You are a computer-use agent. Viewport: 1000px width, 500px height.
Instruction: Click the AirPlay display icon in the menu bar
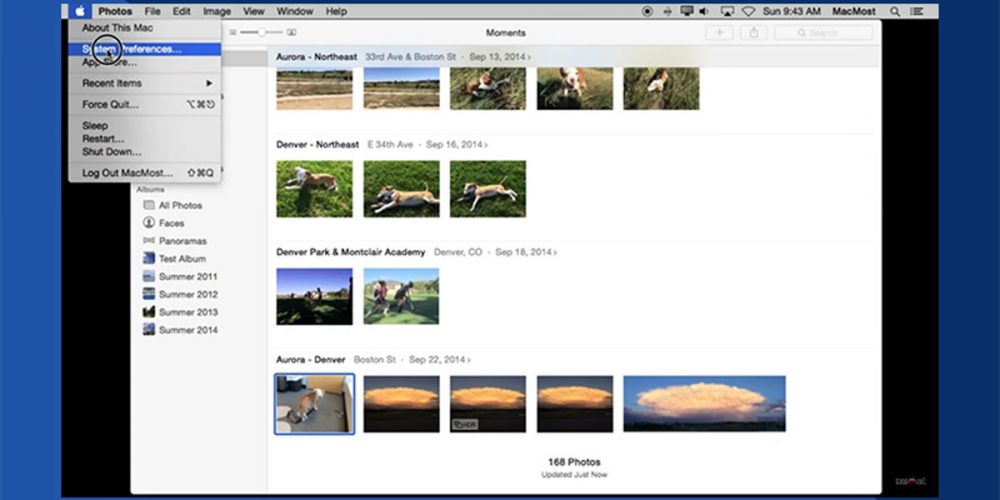(726, 11)
